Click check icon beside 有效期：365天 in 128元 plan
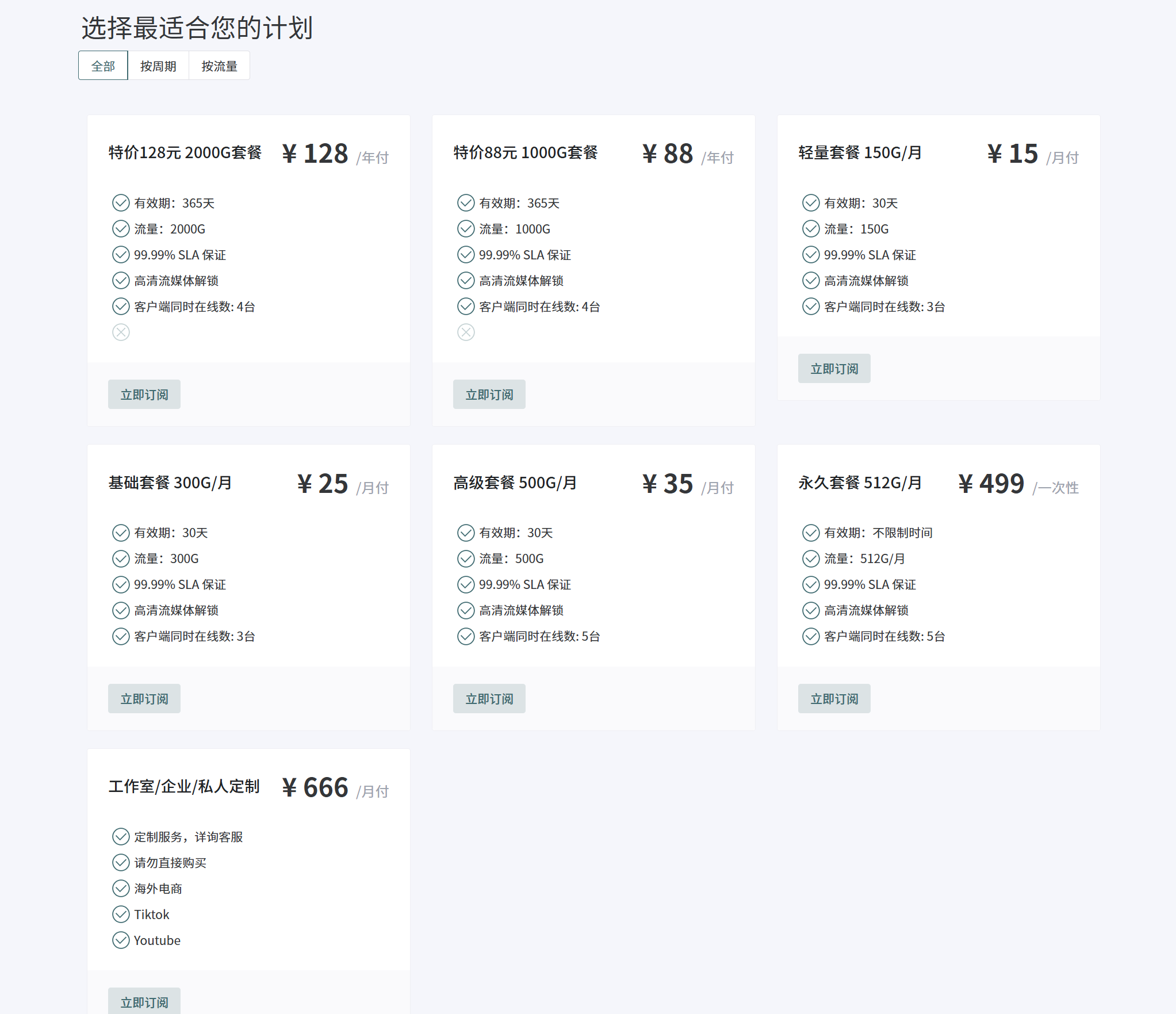The image size is (1176, 1014). pyautogui.click(x=121, y=203)
